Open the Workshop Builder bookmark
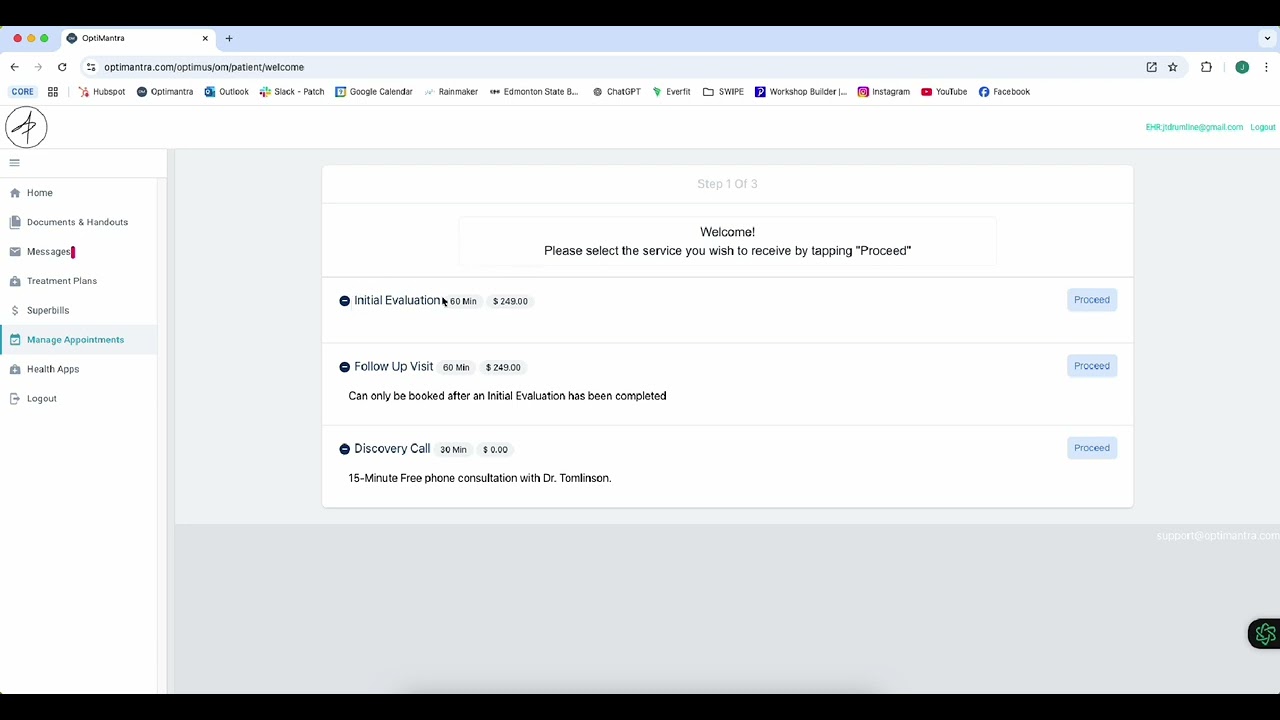The height and width of the screenshot is (720, 1280). coord(801,92)
